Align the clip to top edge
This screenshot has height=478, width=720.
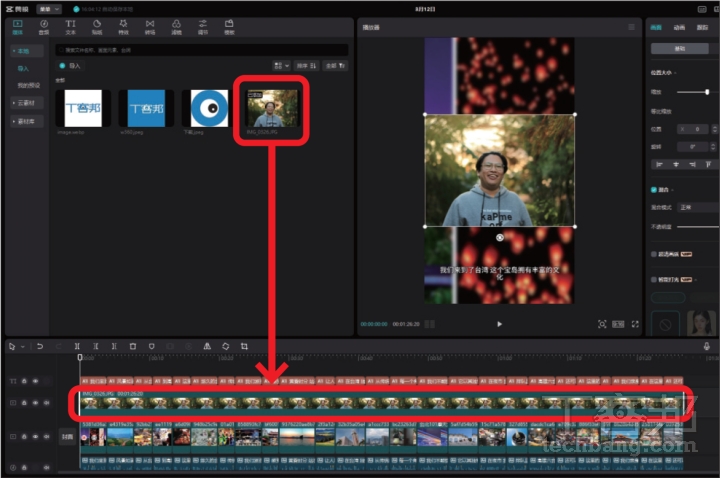(x=709, y=164)
